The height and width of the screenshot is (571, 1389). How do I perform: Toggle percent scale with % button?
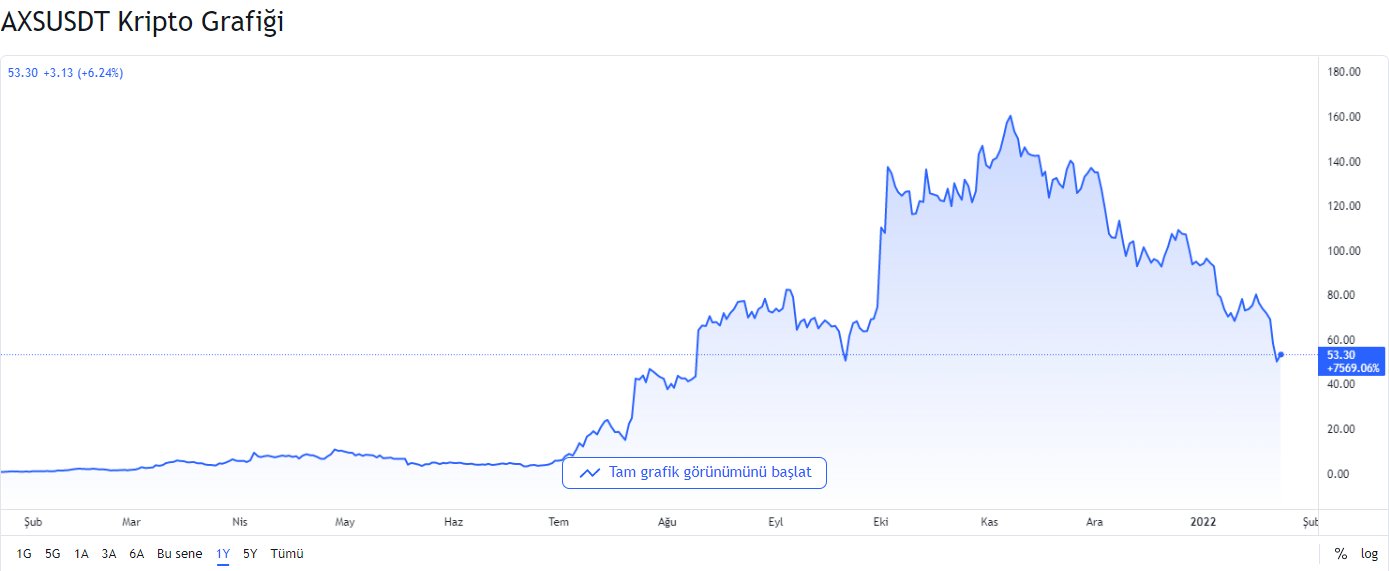click(x=1340, y=554)
